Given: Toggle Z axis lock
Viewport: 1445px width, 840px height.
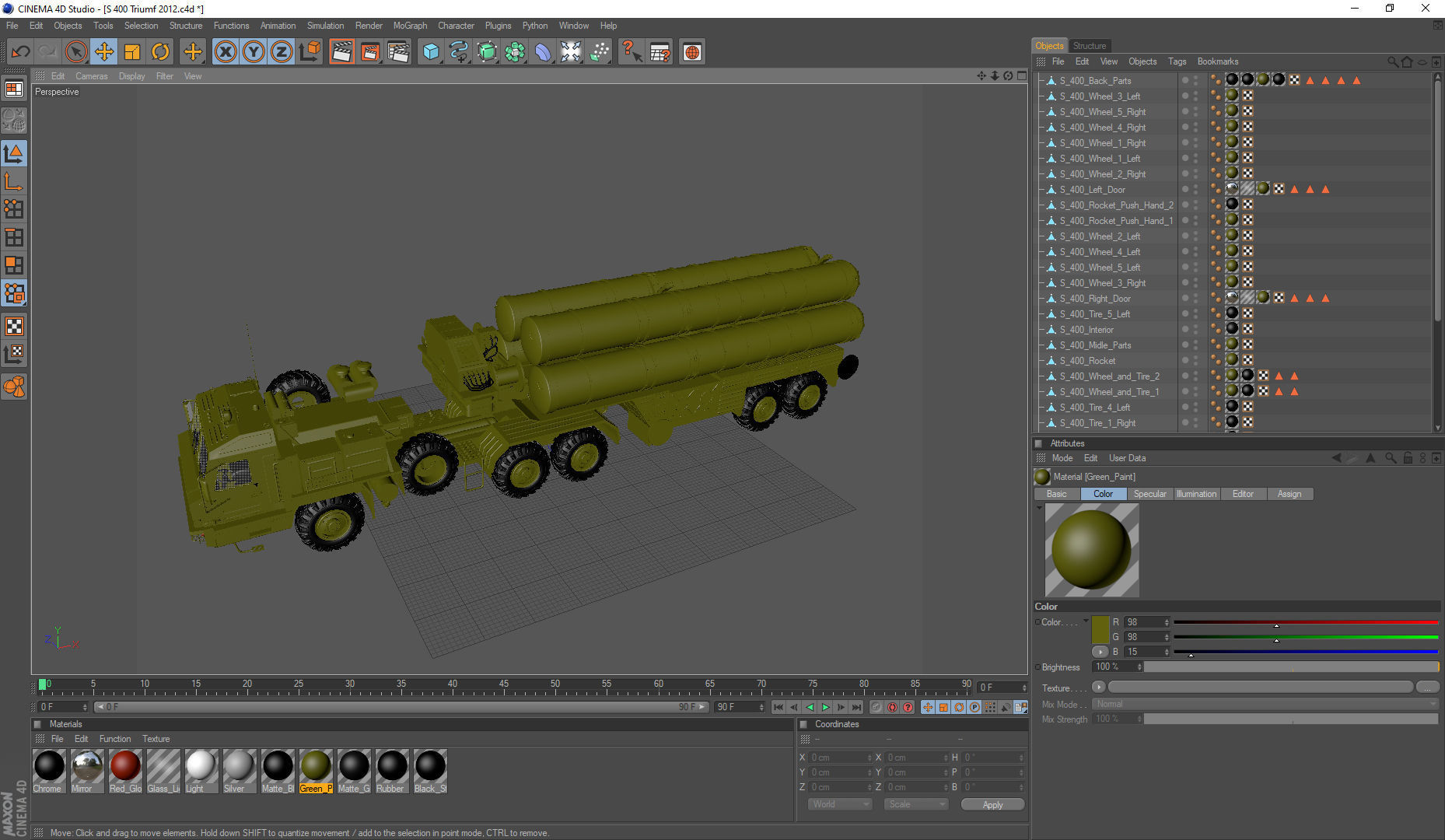Looking at the screenshot, I should [x=282, y=52].
